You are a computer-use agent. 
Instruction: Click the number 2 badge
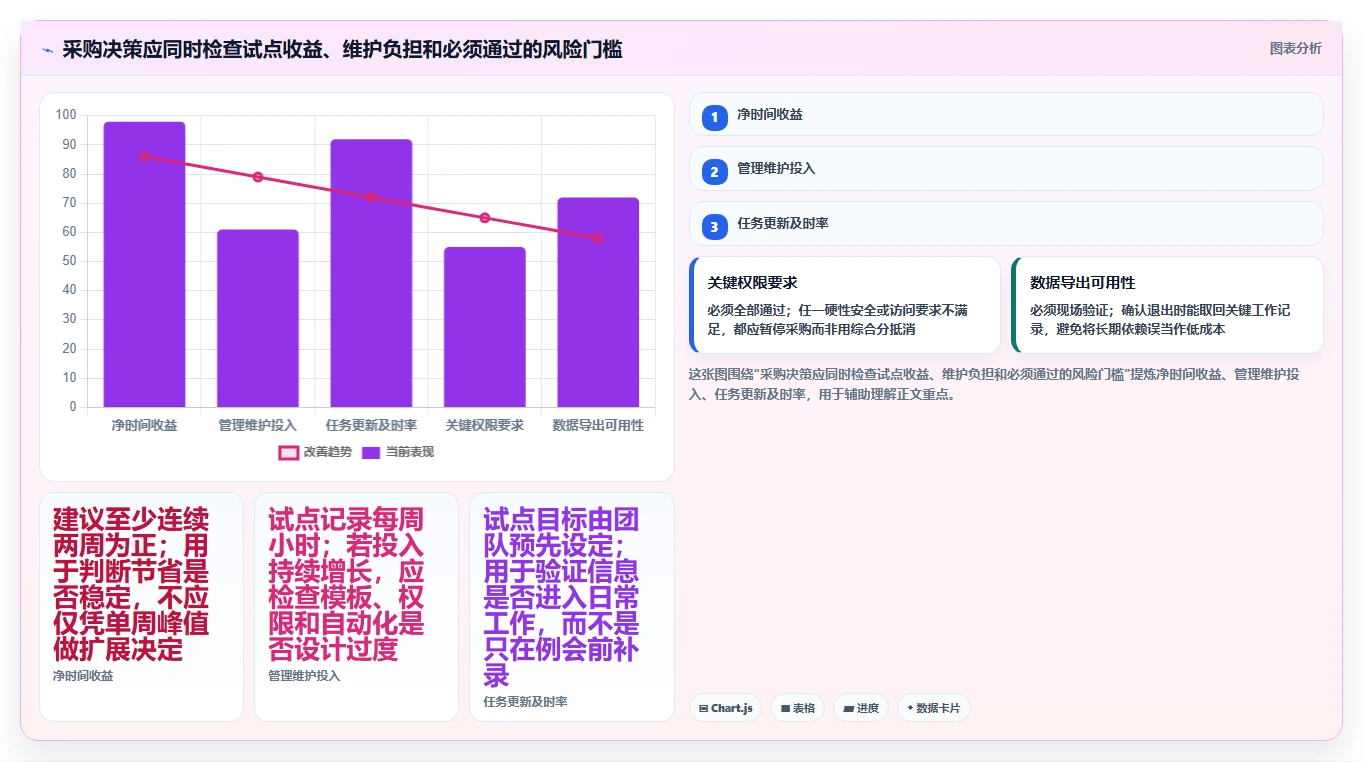[x=714, y=172]
